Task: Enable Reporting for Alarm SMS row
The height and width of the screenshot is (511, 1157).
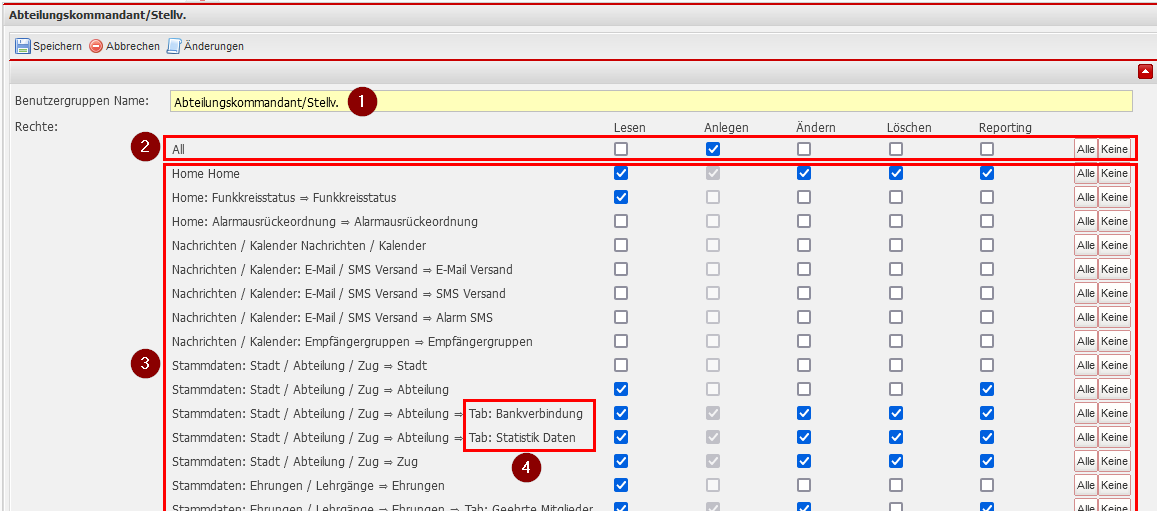Action: click(987, 317)
